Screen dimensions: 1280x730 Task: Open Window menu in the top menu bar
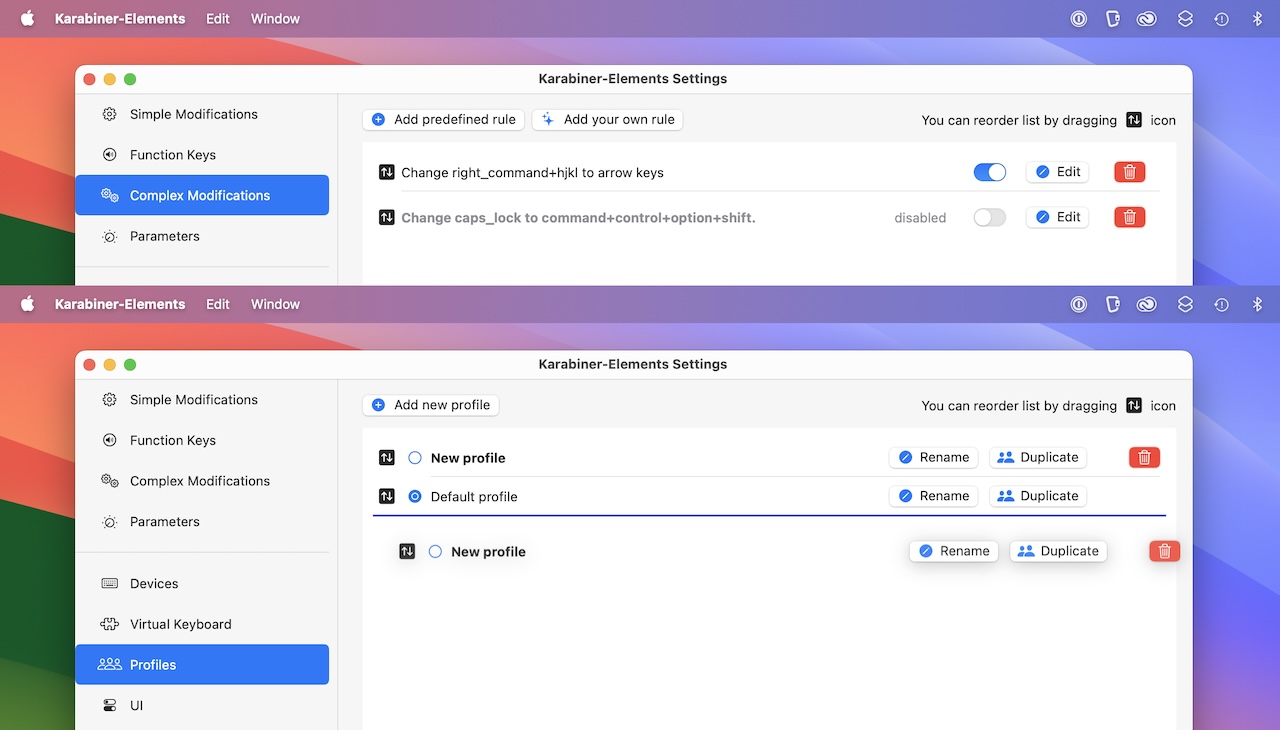coord(275,19)
